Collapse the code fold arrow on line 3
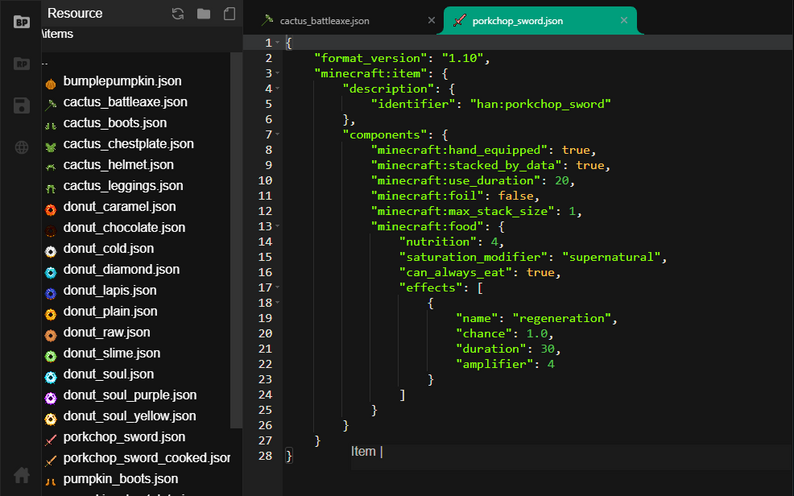This screenshot has height=496, width=794. point(278,74)
